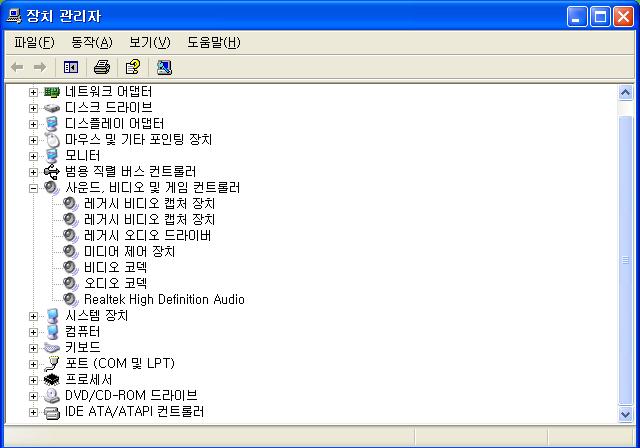Click 장치 관리자 title bar icon

13,16
